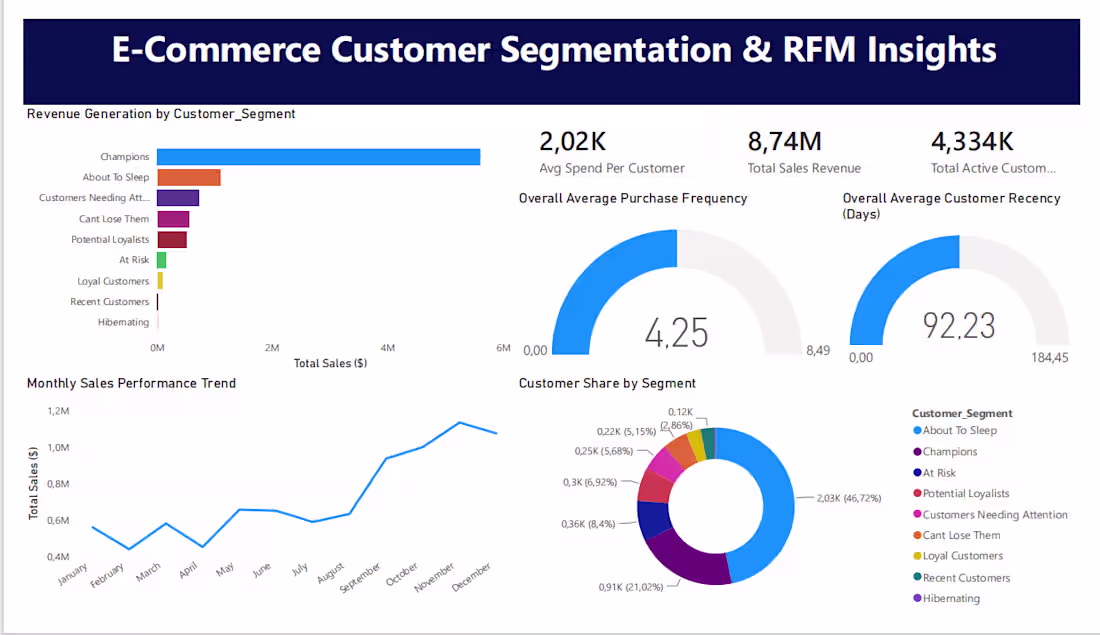Click the Hibernating label in bar chart
Screen dimensions: 1100x635
tap(123, 322)
